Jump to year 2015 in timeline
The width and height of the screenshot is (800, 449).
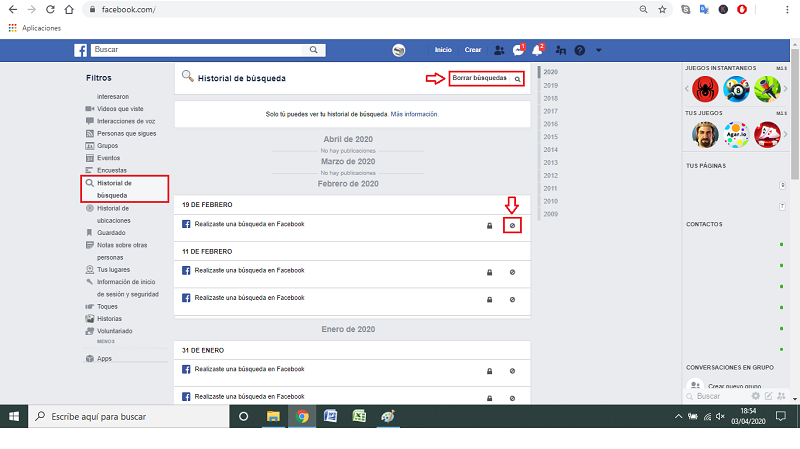tap(551, 137)
